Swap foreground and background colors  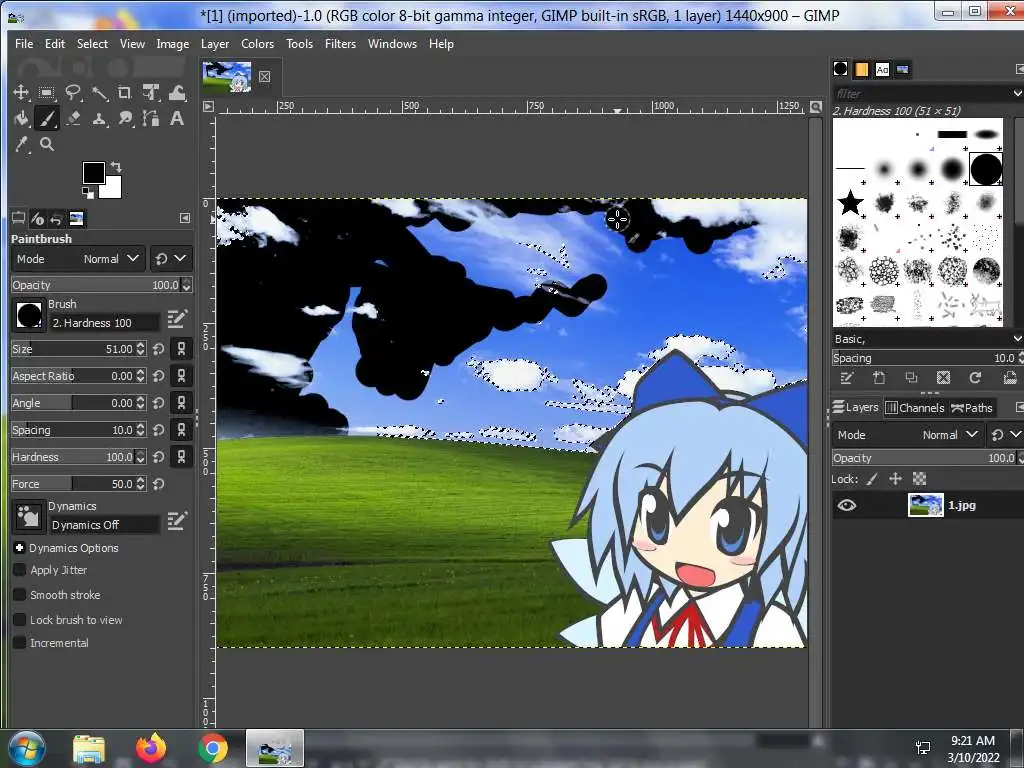click(x=116, y=167)
